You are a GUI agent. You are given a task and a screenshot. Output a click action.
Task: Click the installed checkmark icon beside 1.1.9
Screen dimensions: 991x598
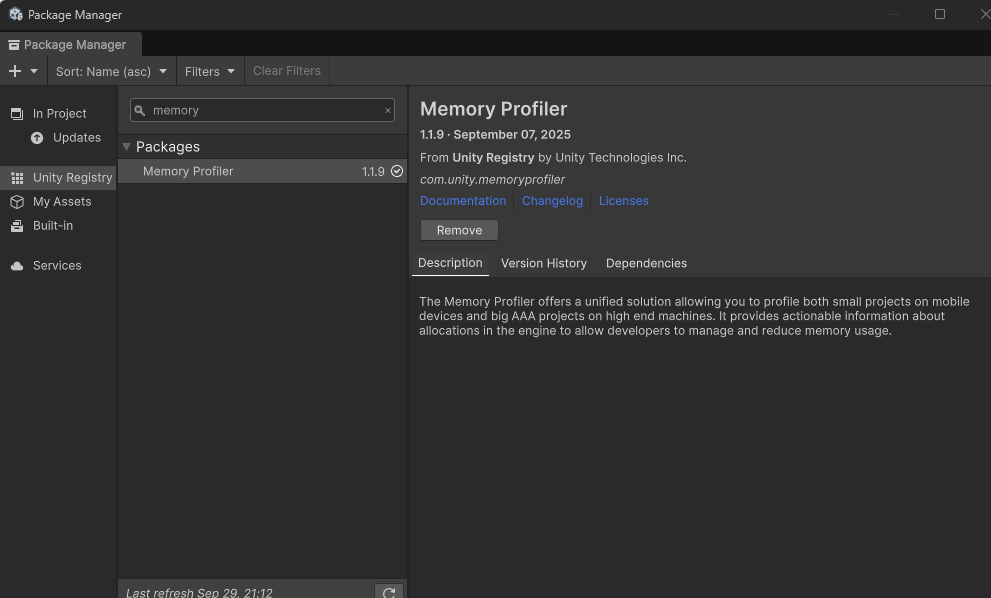397,171
